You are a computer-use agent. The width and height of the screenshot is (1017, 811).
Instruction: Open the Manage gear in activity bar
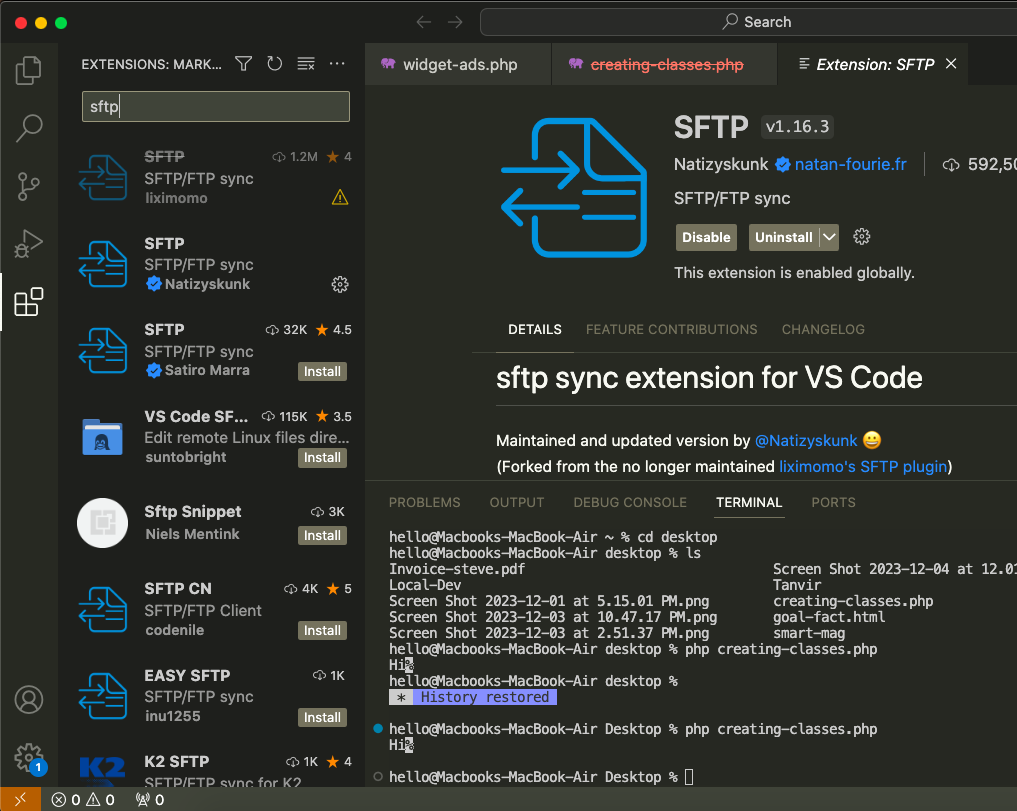click(x=29, y=757)
